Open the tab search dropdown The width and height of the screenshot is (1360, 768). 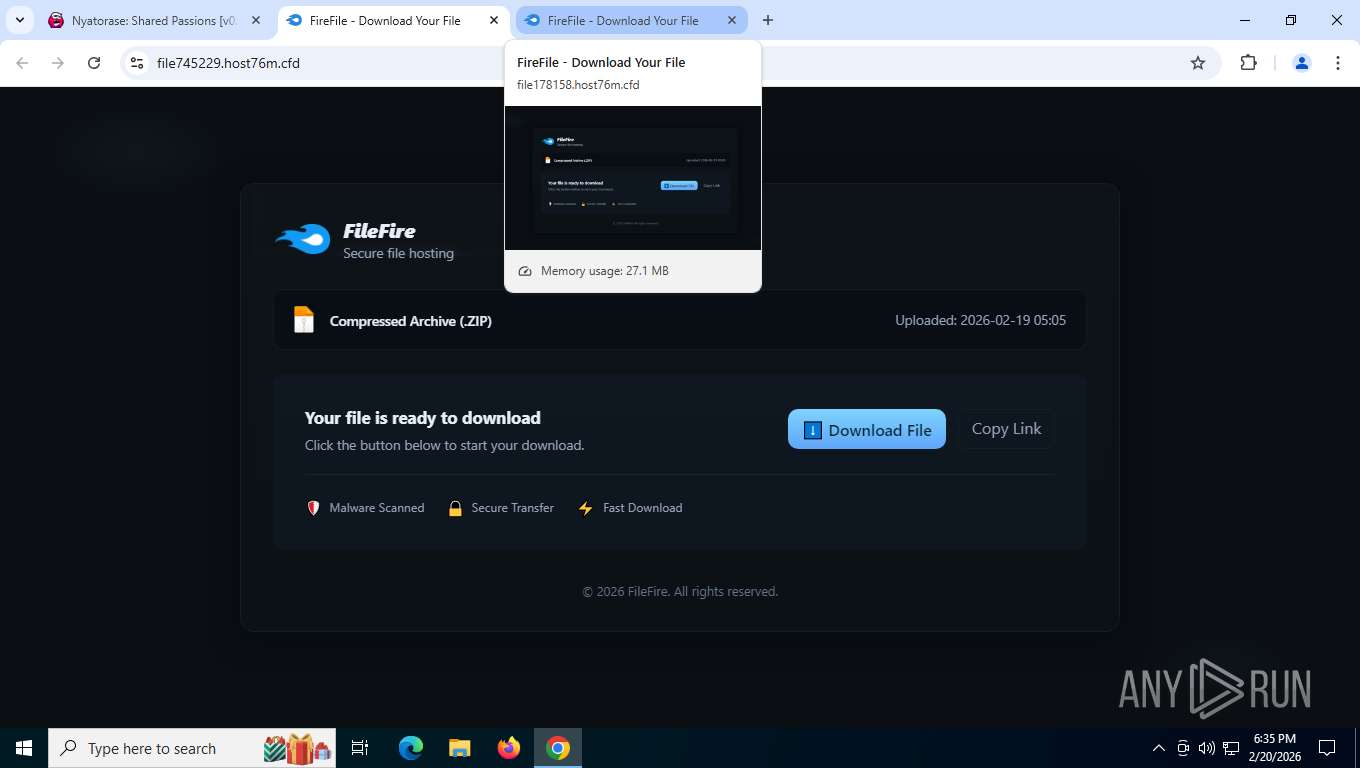coord(19,20)
